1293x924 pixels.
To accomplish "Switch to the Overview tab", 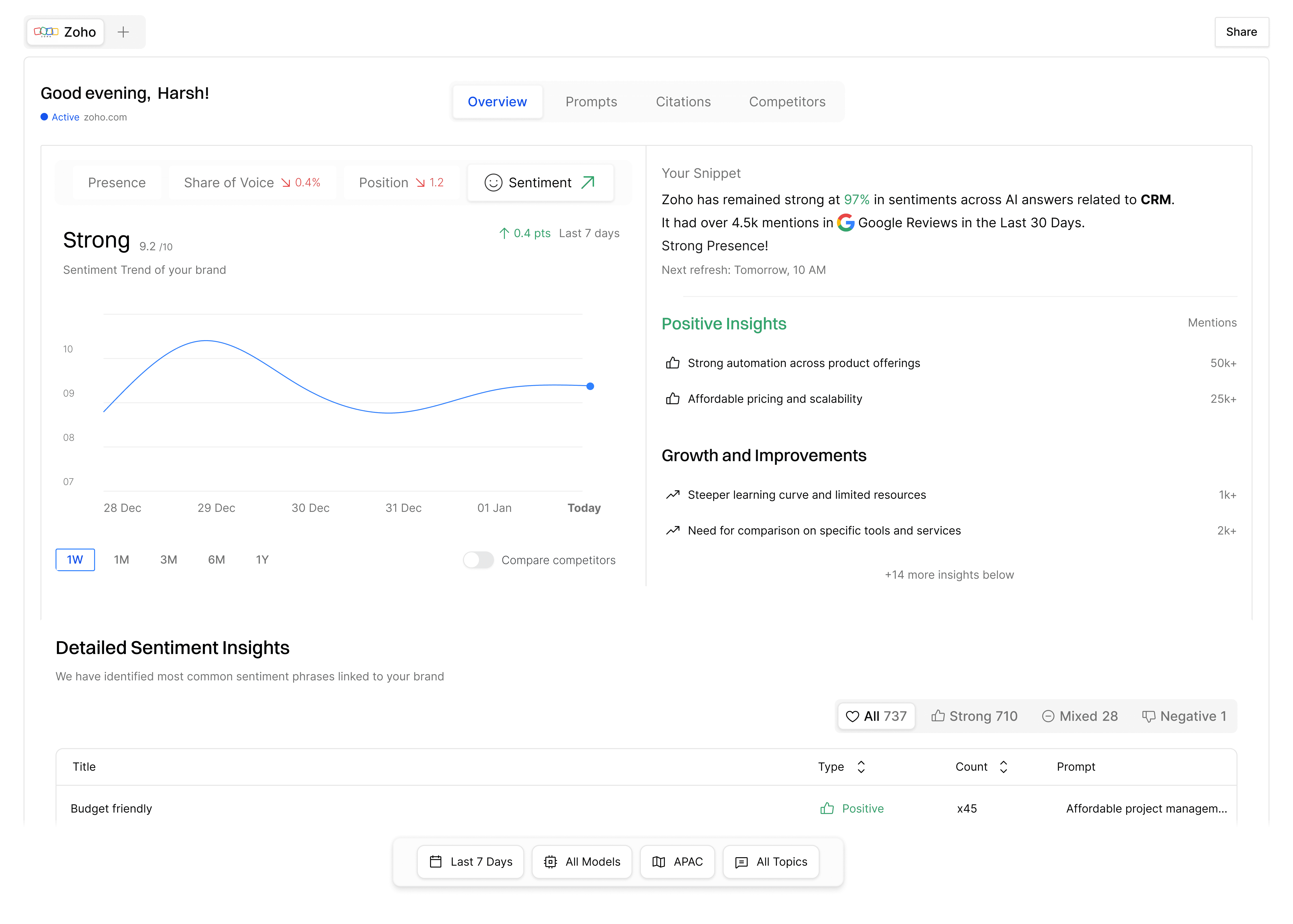I will click(x=497, y=102).
